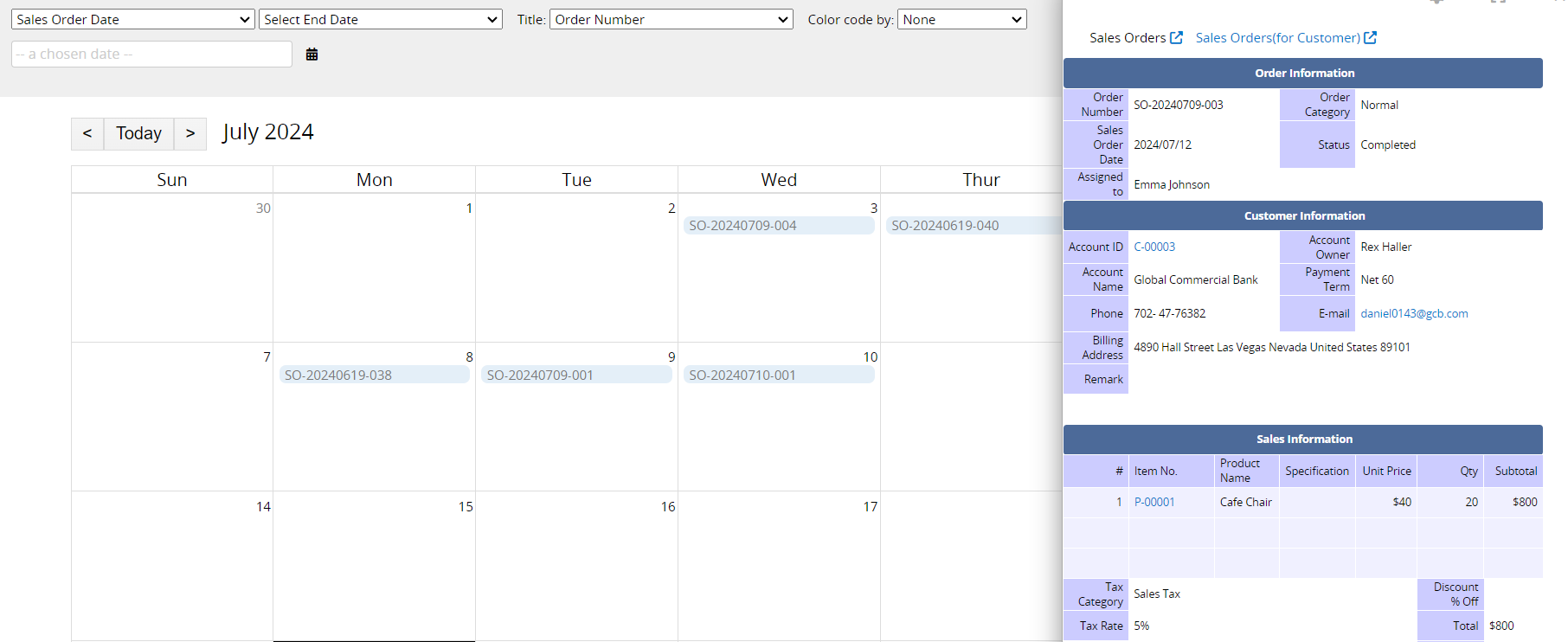1568x642 pixels.
Task: Open Sales Orders(for Customer) external link icon
Action: click(x=1370, y=37)
